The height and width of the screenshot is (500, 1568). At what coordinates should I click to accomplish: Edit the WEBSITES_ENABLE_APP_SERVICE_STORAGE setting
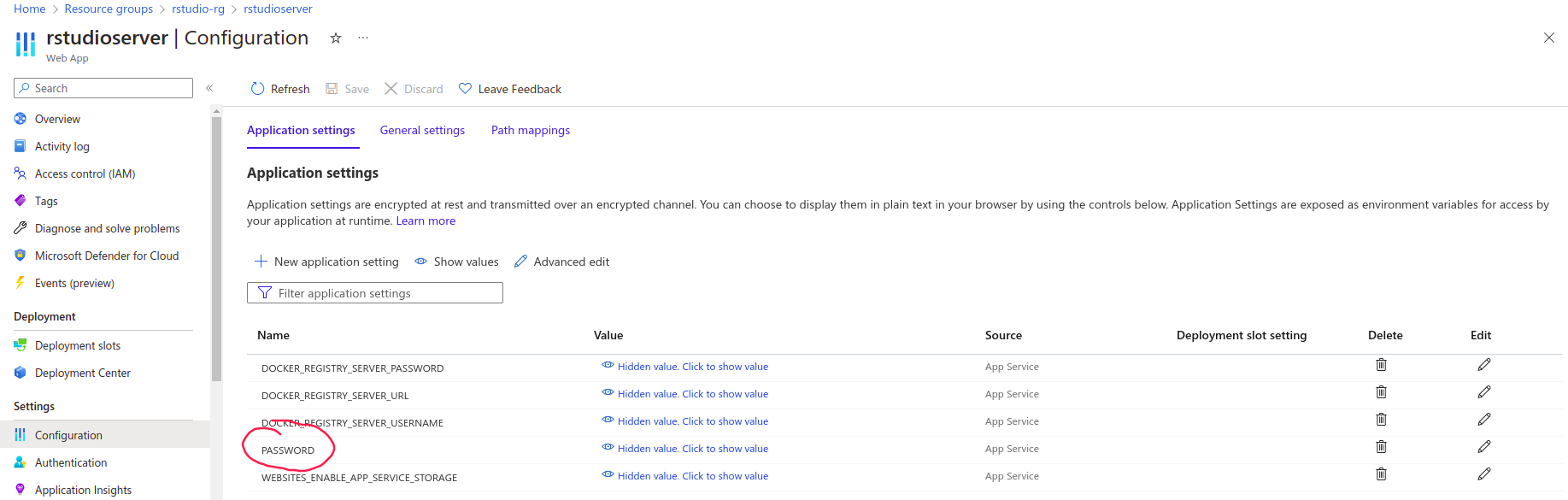coord(1484,474)
